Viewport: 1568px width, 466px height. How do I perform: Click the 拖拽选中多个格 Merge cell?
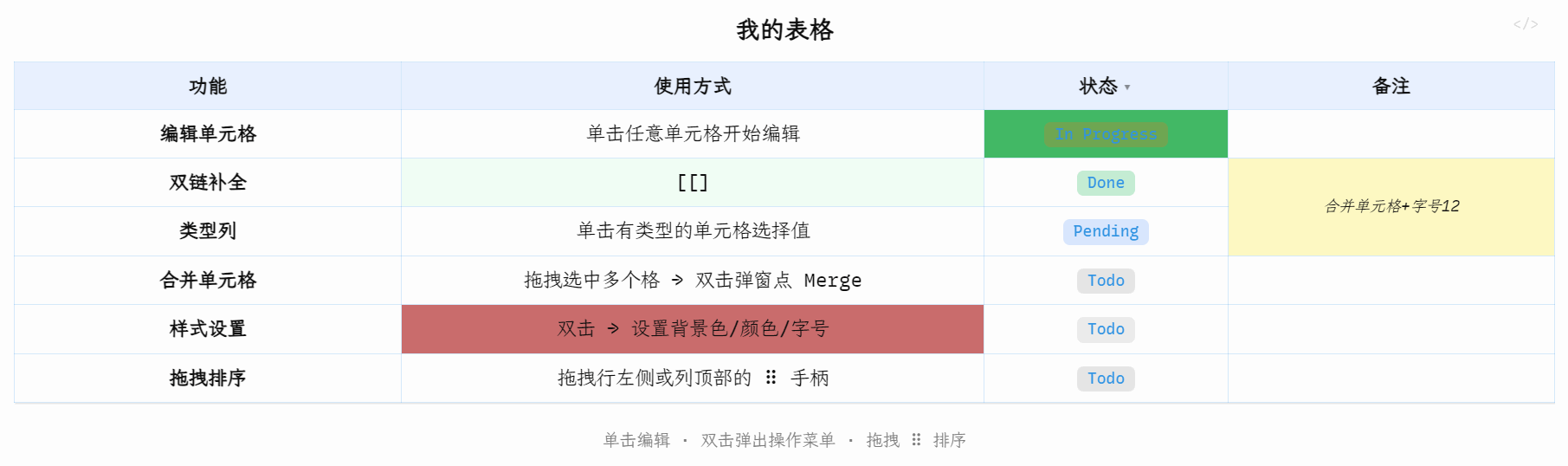pyautogui.click(x=693, y=281)
